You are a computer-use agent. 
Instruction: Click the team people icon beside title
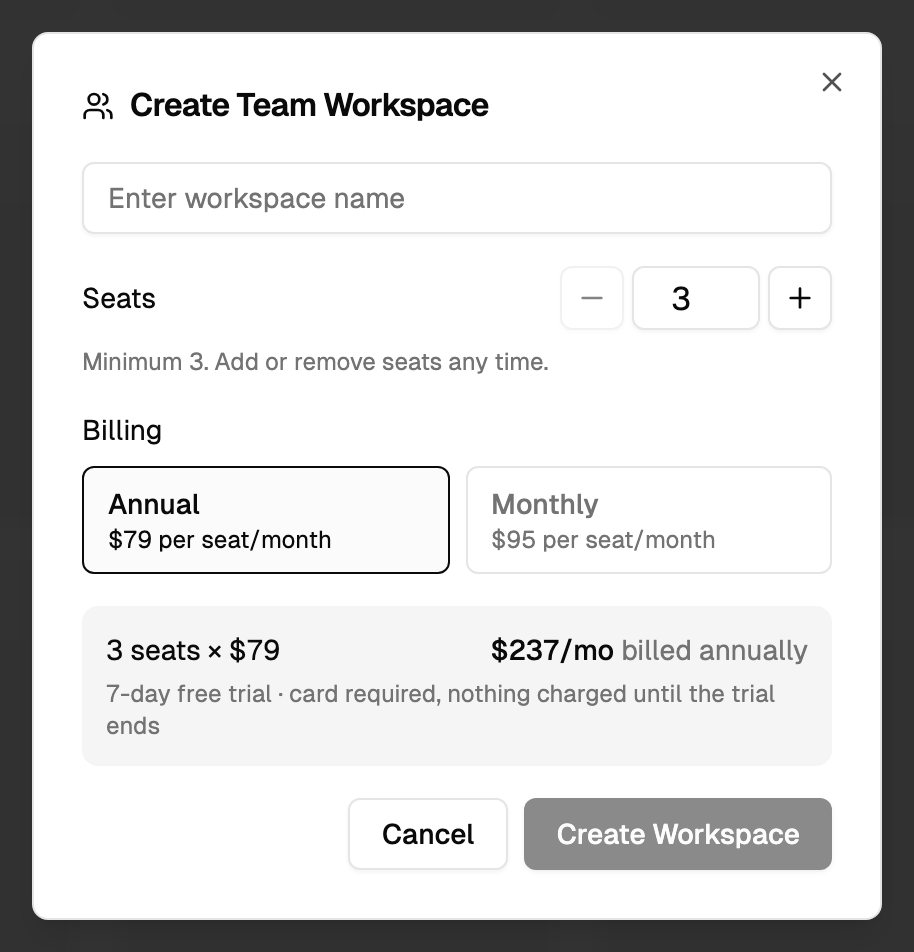click(x=98, y=106)
